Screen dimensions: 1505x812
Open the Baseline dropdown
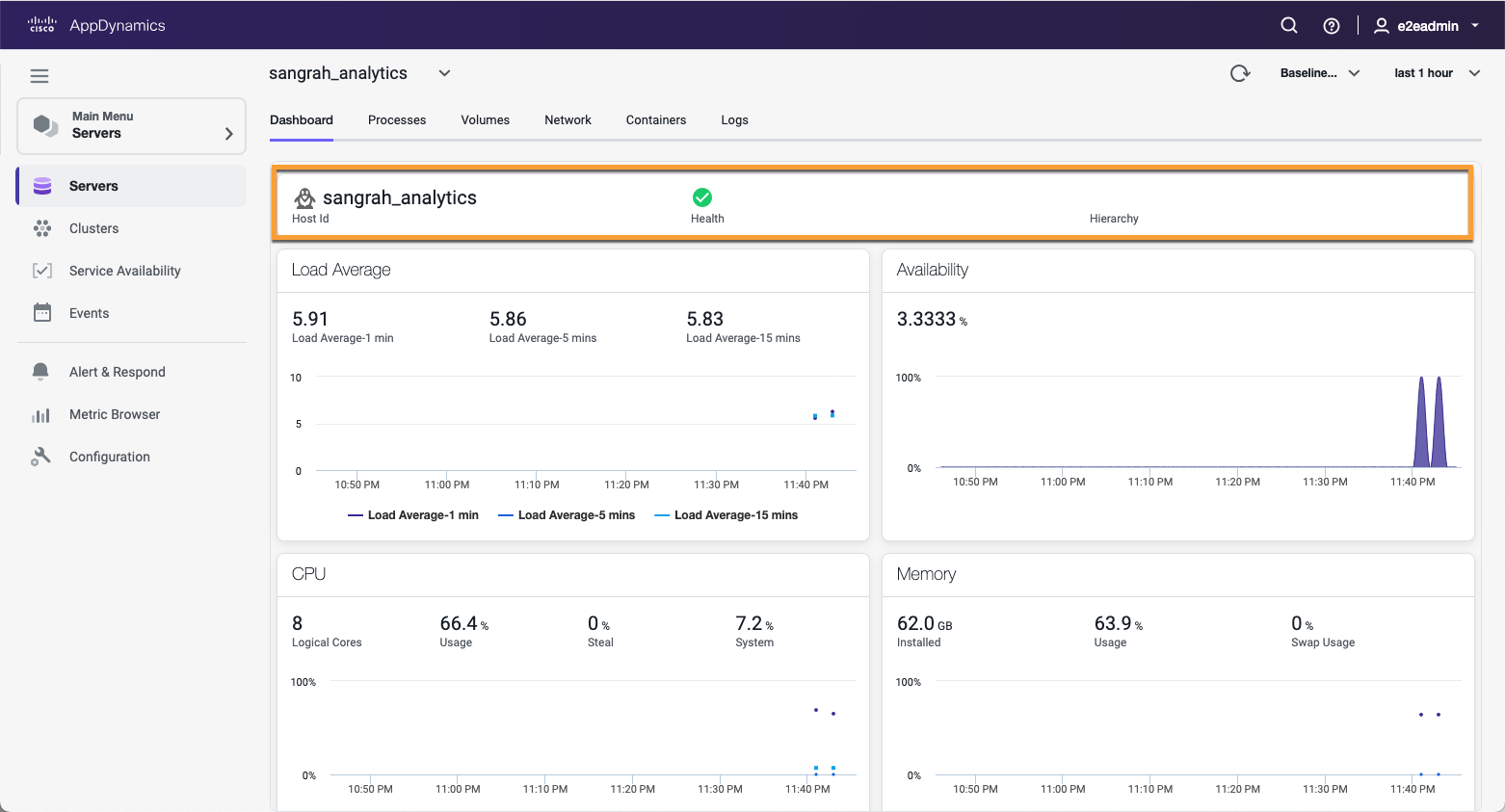[x=1320, y=73]
